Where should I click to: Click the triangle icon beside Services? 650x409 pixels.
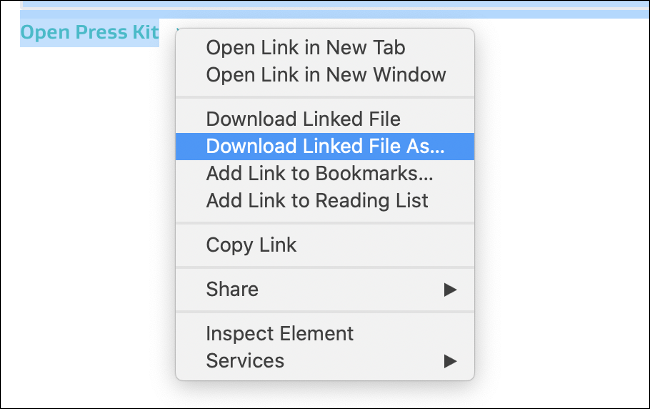pyautogui.click(x=451, y=361)
